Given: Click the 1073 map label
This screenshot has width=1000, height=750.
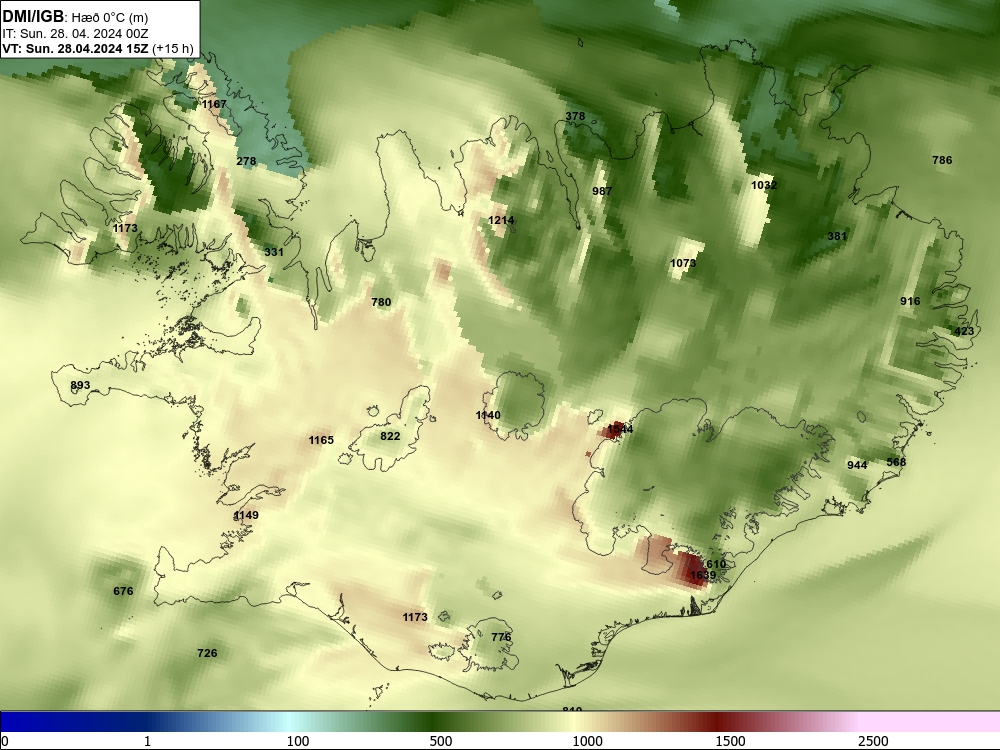Looking at the screenshot, I should 683,263.
